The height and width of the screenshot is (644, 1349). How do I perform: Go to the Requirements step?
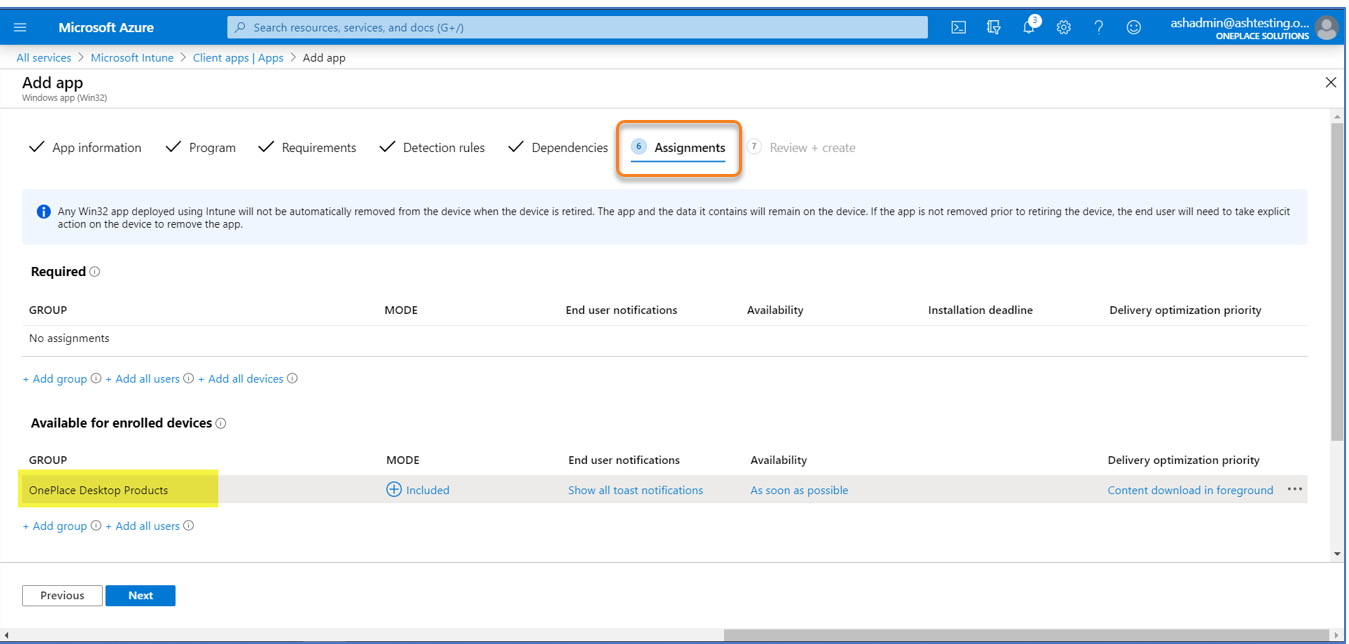pos(307,147)
